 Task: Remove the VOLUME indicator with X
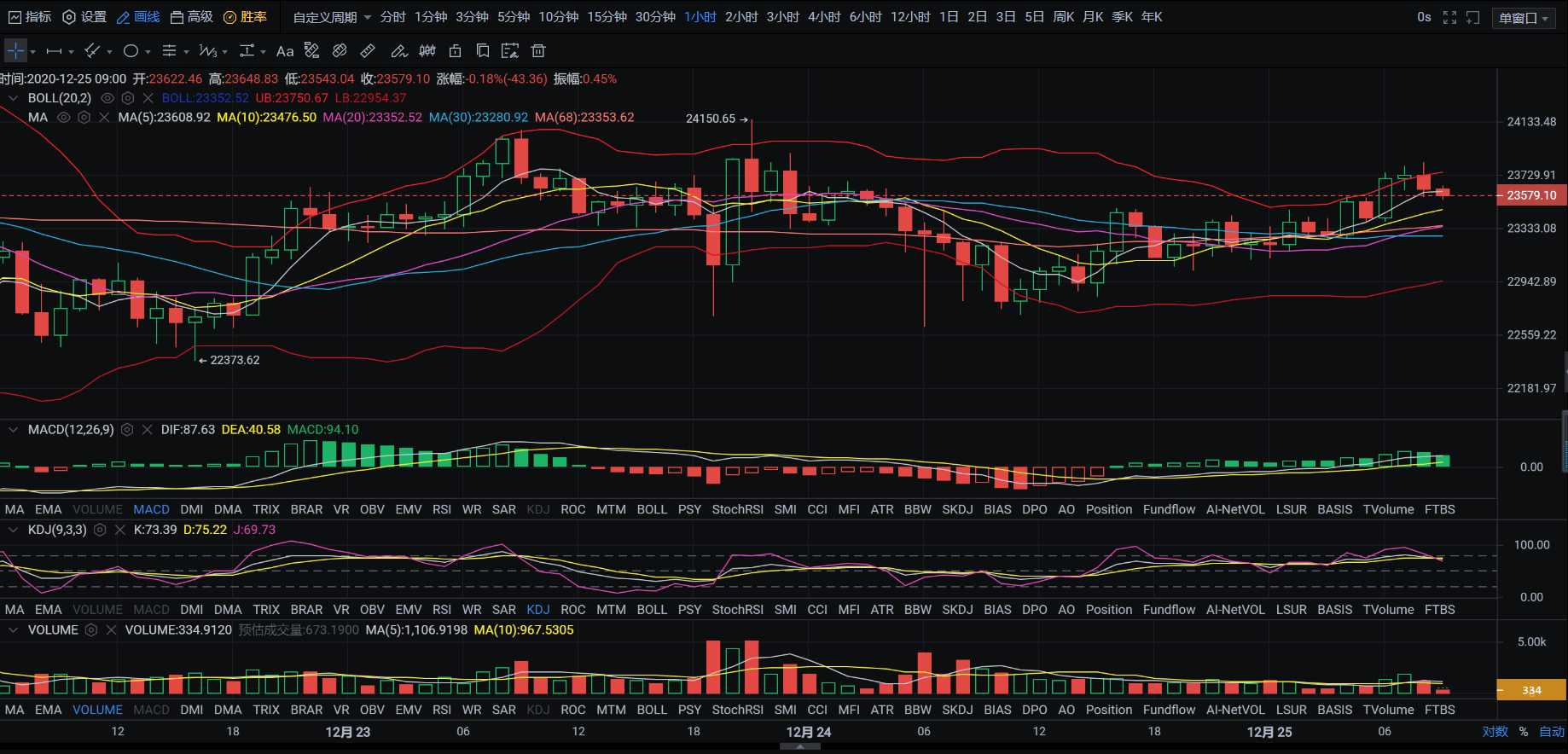pyautogui.click(x=111, y=630)
